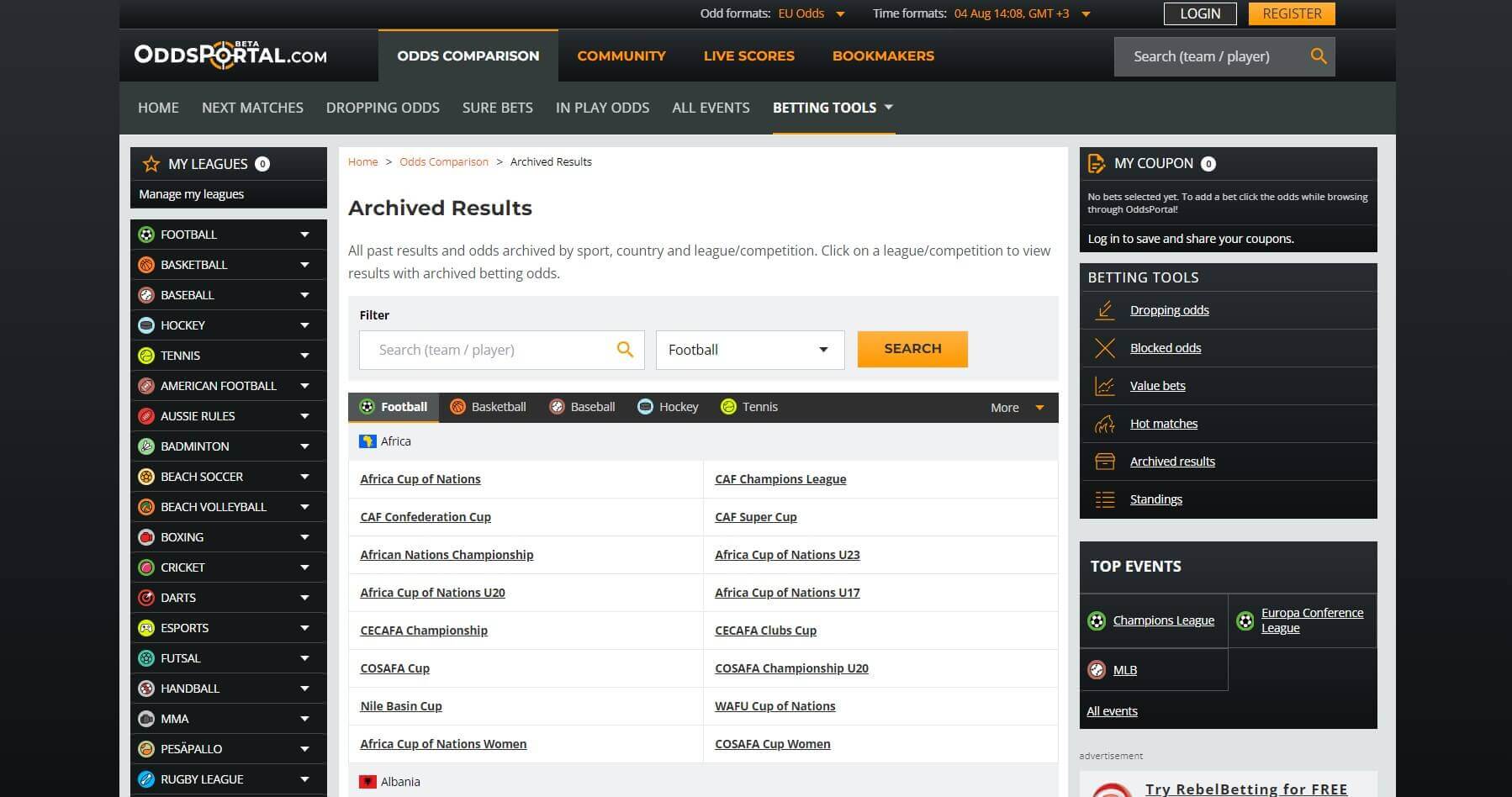Viewport: 1512px width, 797px height.
Task: Click the SEARCH button in the Filter
Action: click(912, 349)
